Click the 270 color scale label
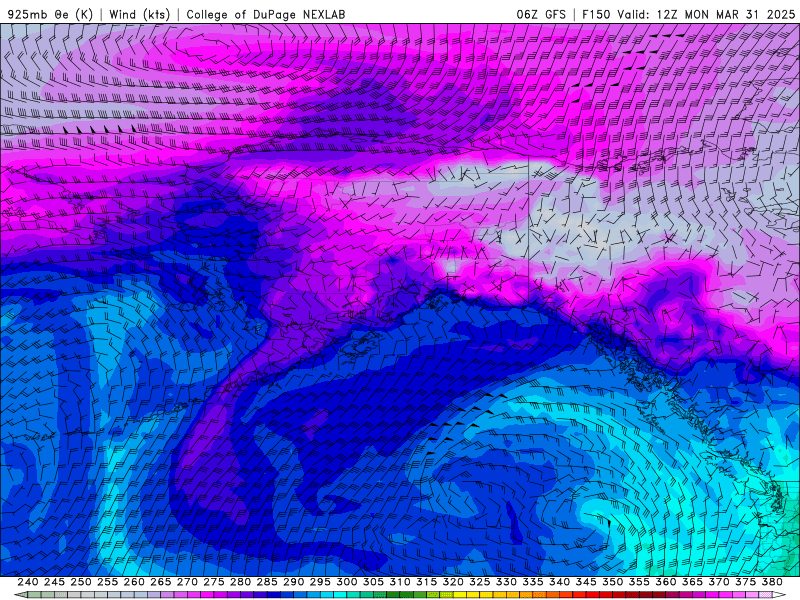This screenshot has width=800, height=600. click(x=187, y=582)
